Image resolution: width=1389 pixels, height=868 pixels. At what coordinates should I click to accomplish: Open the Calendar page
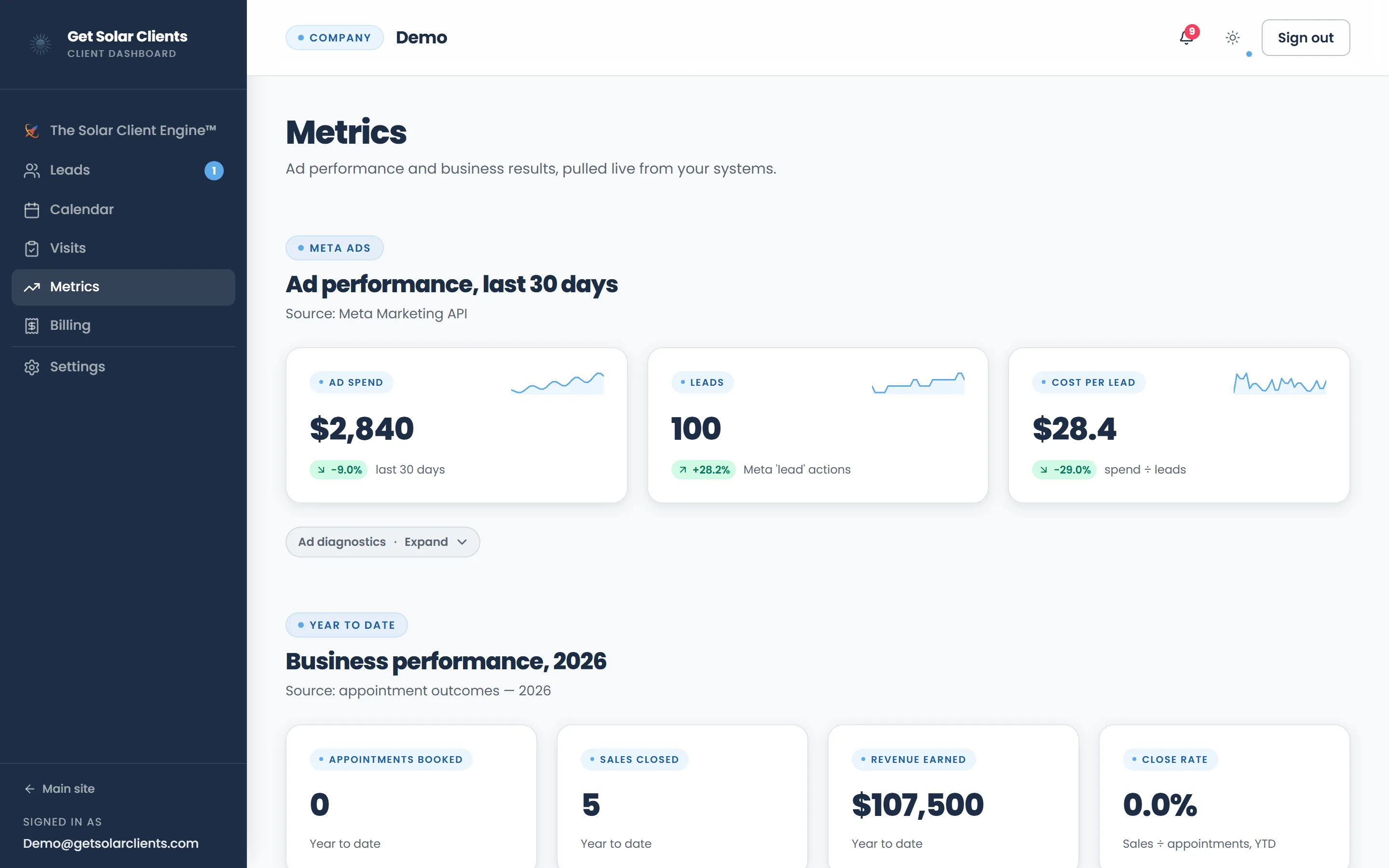[x=123, y=210]
